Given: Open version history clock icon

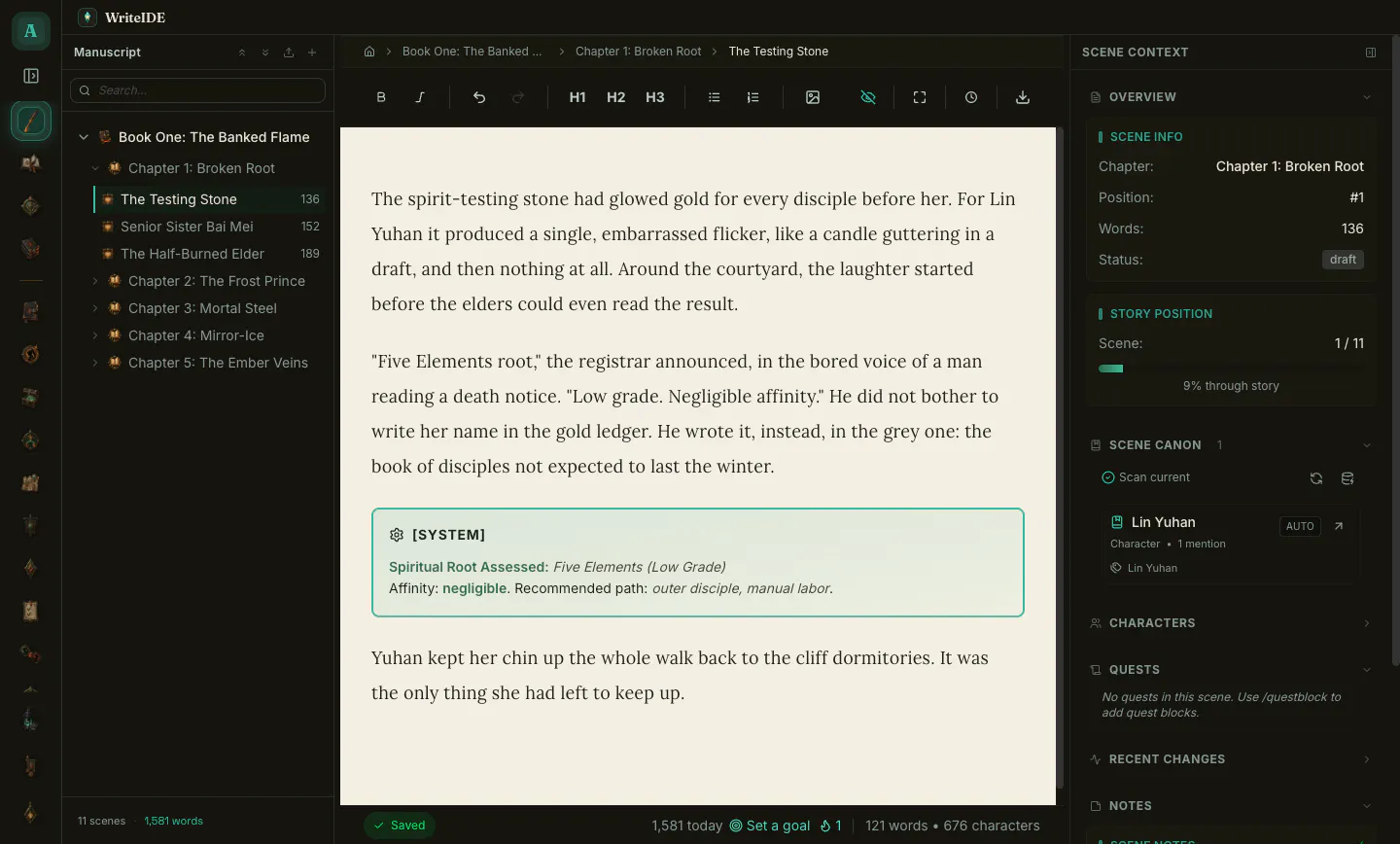Looking at the screenshot, I should click(x=971, y=97).
